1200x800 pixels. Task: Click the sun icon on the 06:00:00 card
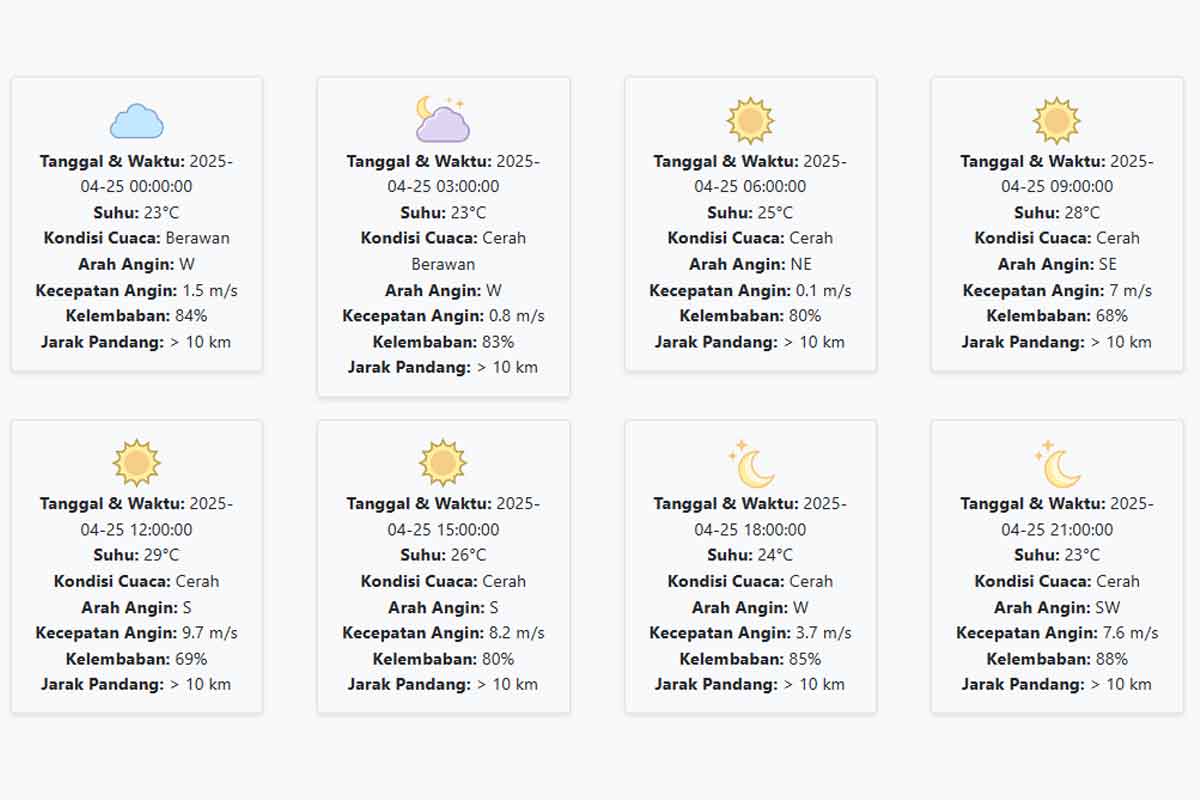[751, 121]
